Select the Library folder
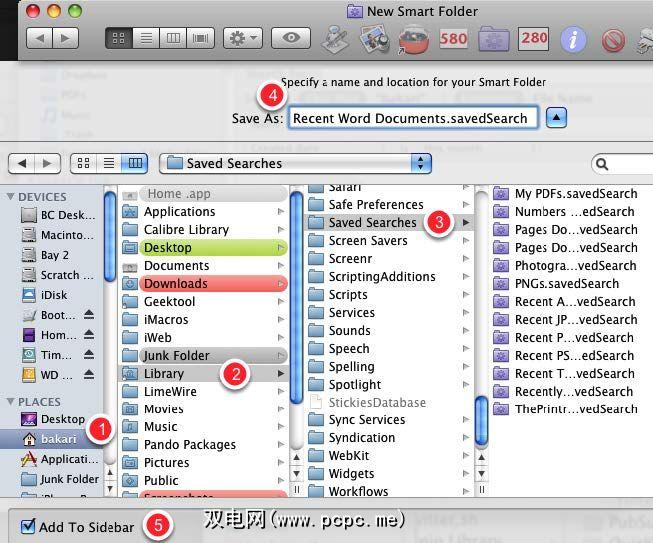The image size is (653, 543). pos(163,373)
